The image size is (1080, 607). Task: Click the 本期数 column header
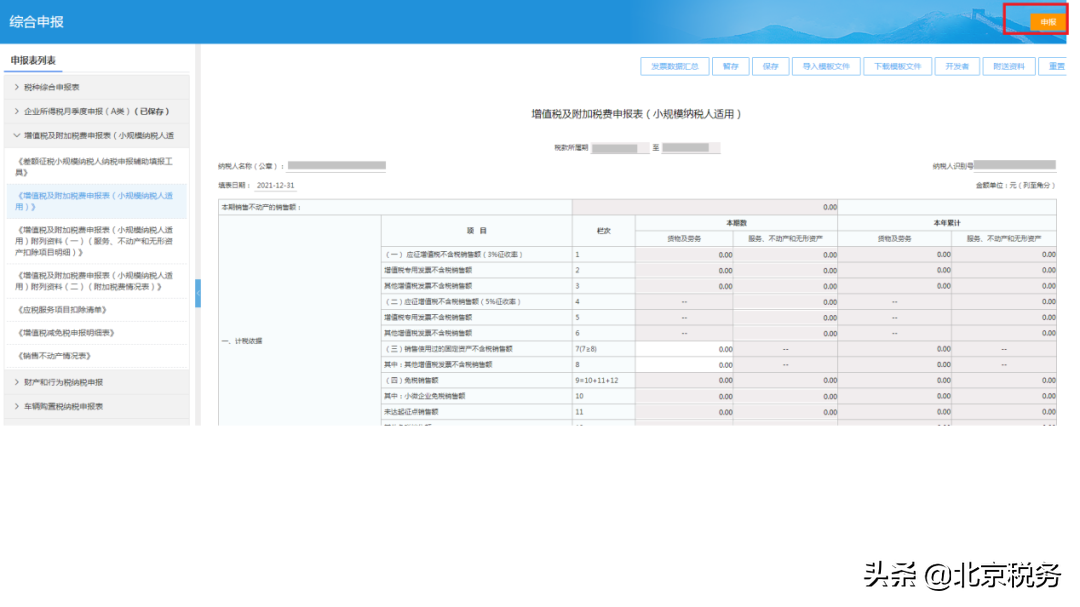[736, 223]
